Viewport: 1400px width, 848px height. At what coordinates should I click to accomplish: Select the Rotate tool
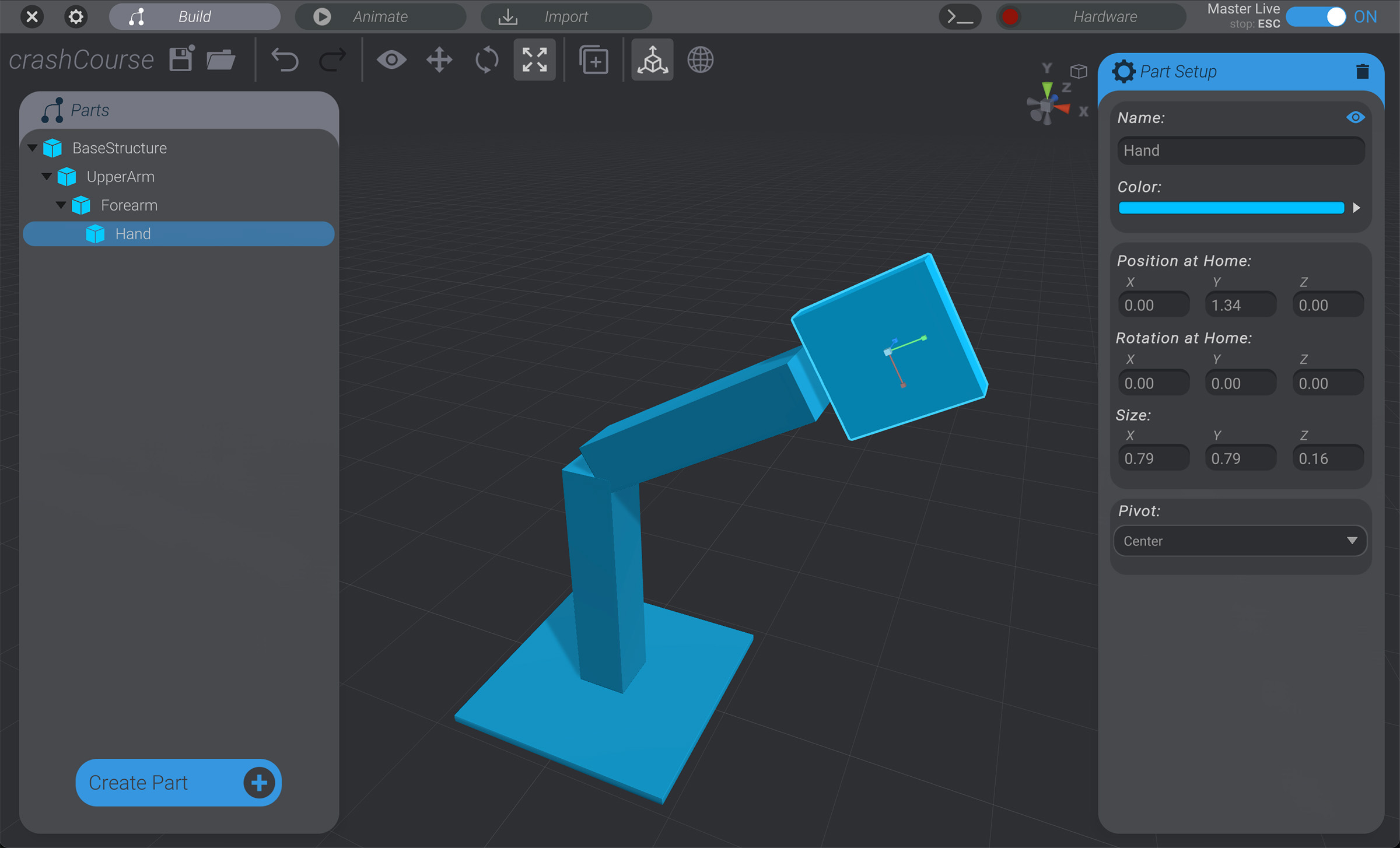point(487,59)
